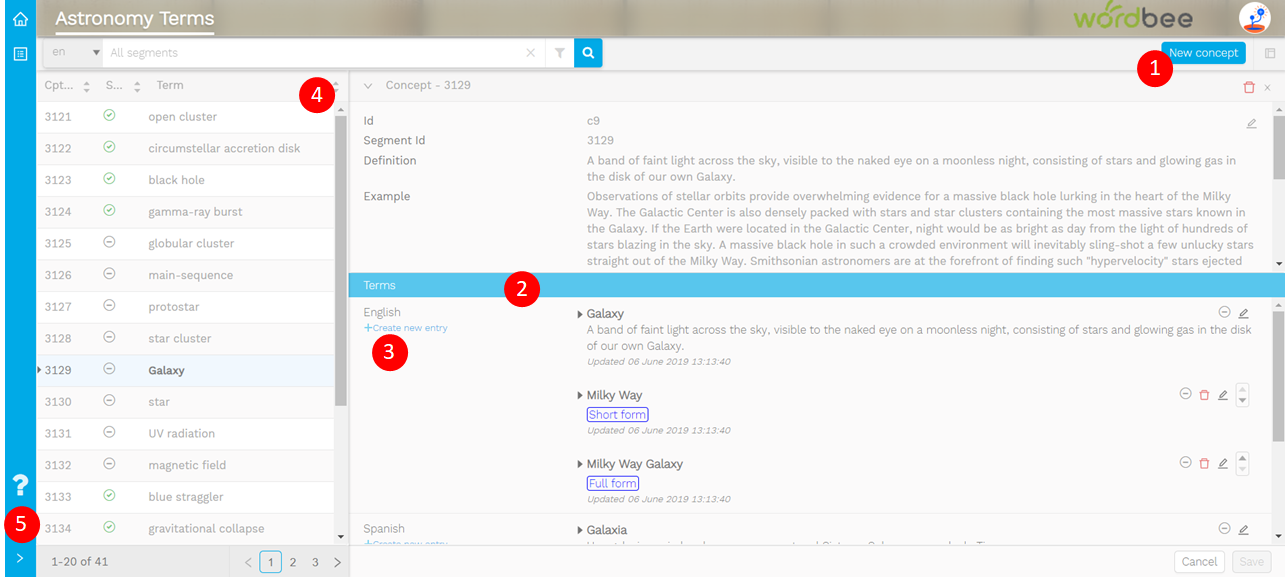The image size is (1285, 577).
Task: Select 'black hole' term in the list
Action: [x=177, y=180]
